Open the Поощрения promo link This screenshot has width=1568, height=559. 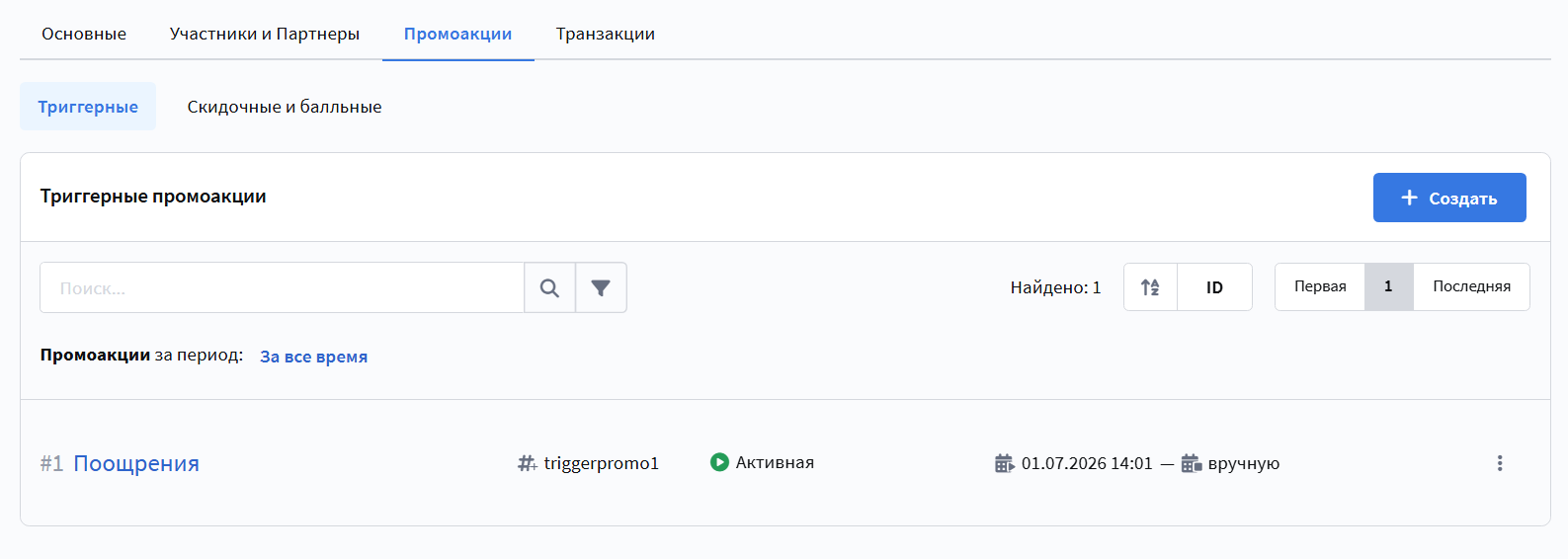pyautogui.click(x=136, y=463)
